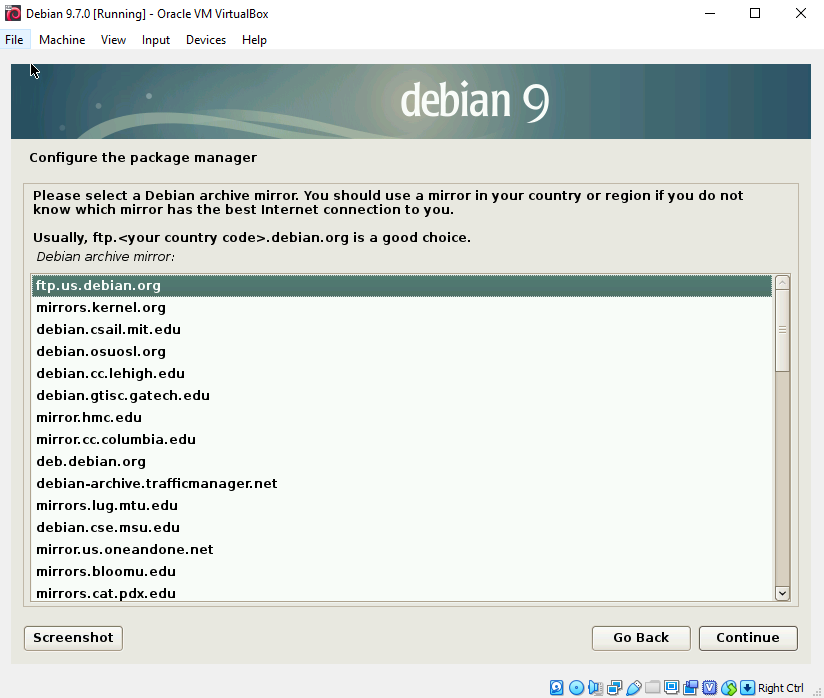Select the mirror.hmc.edu mirror
Image resolution: width=824 pixels, height=698 pixels.
click(402, 418)
